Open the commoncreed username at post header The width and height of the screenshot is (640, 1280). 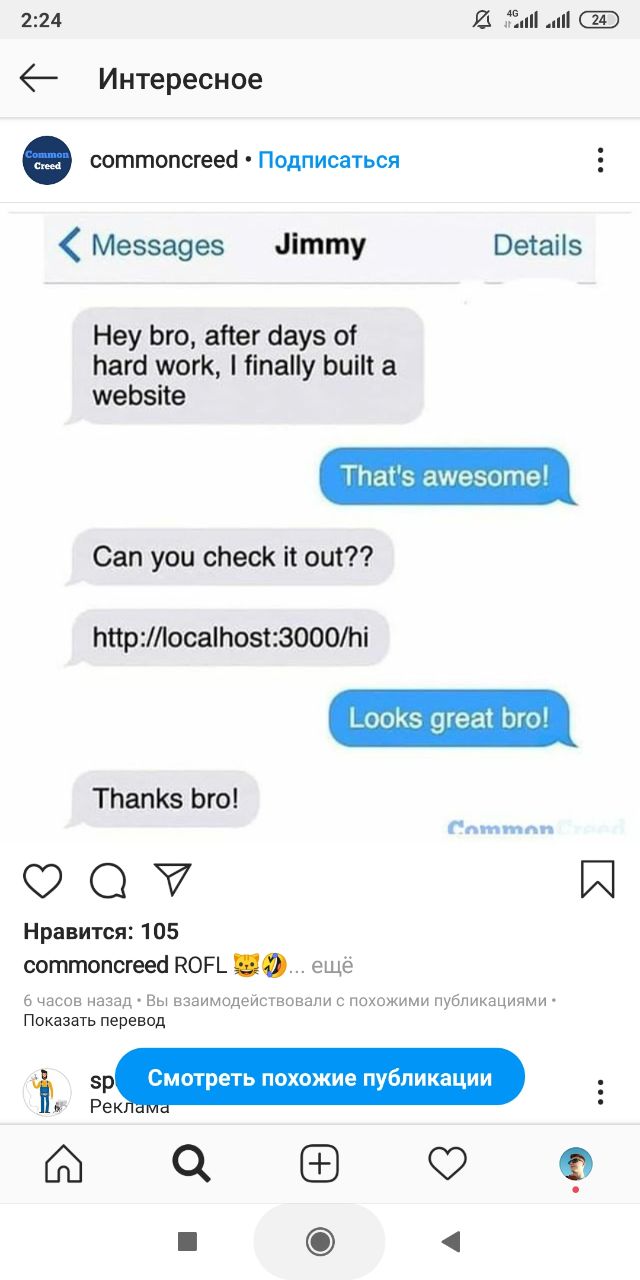point(164,160)
